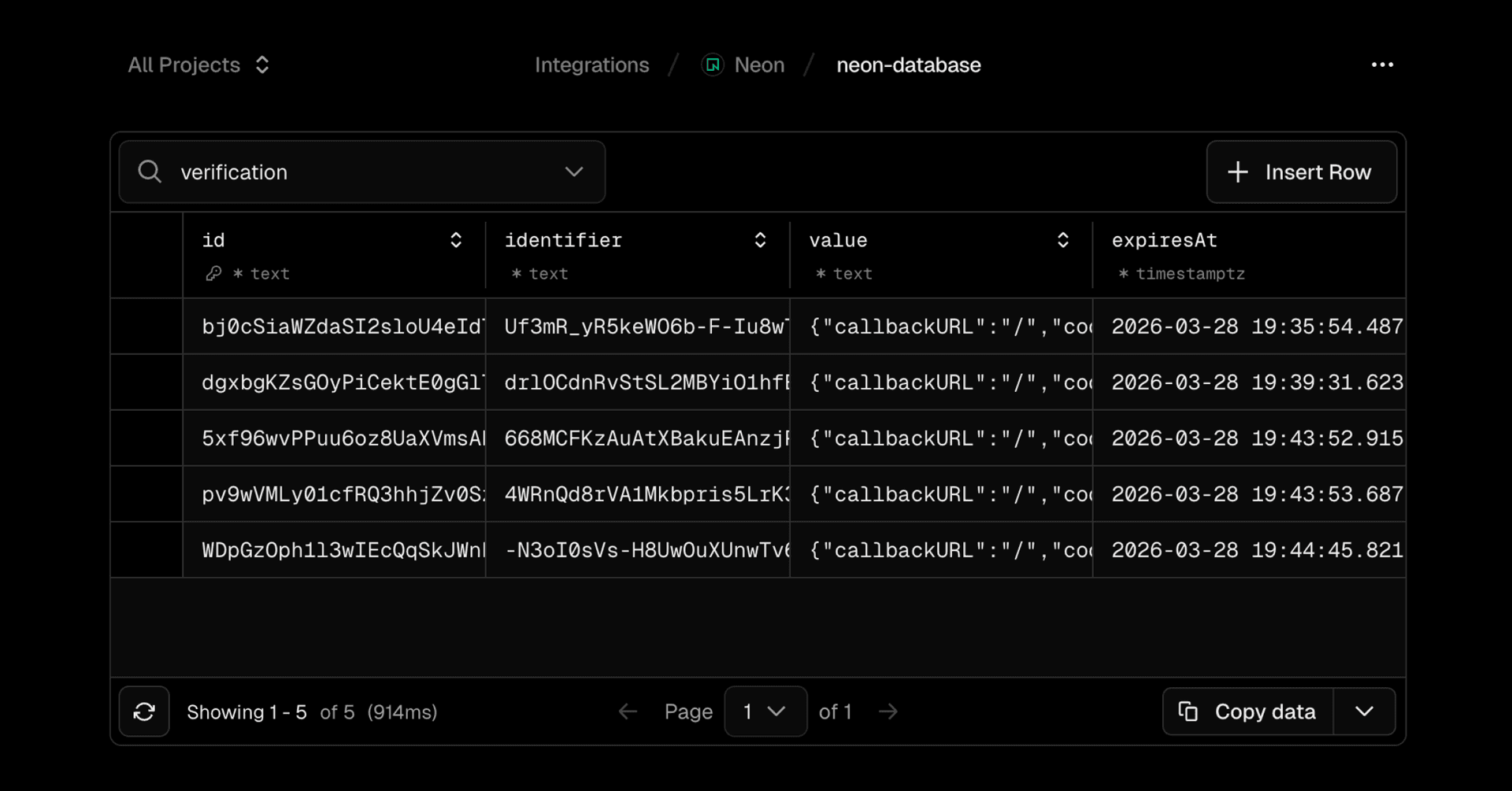Viewport: 1512px width, 791px height.
Task: Navigate to Integrations breadcrumb
Action: point(591,65)
